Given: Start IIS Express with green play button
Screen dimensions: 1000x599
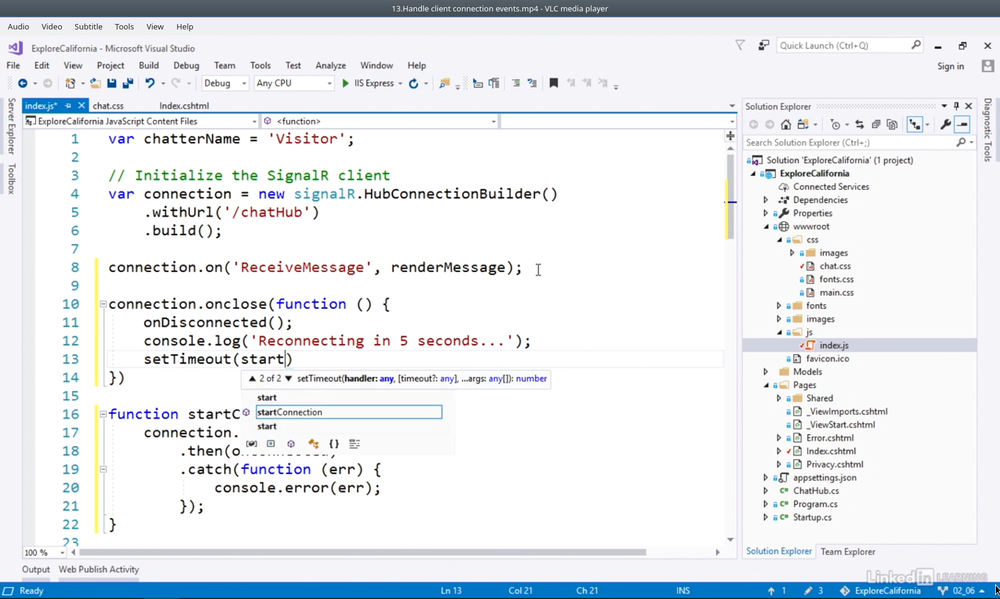Looking at the screenshot, I should [346, 84].
